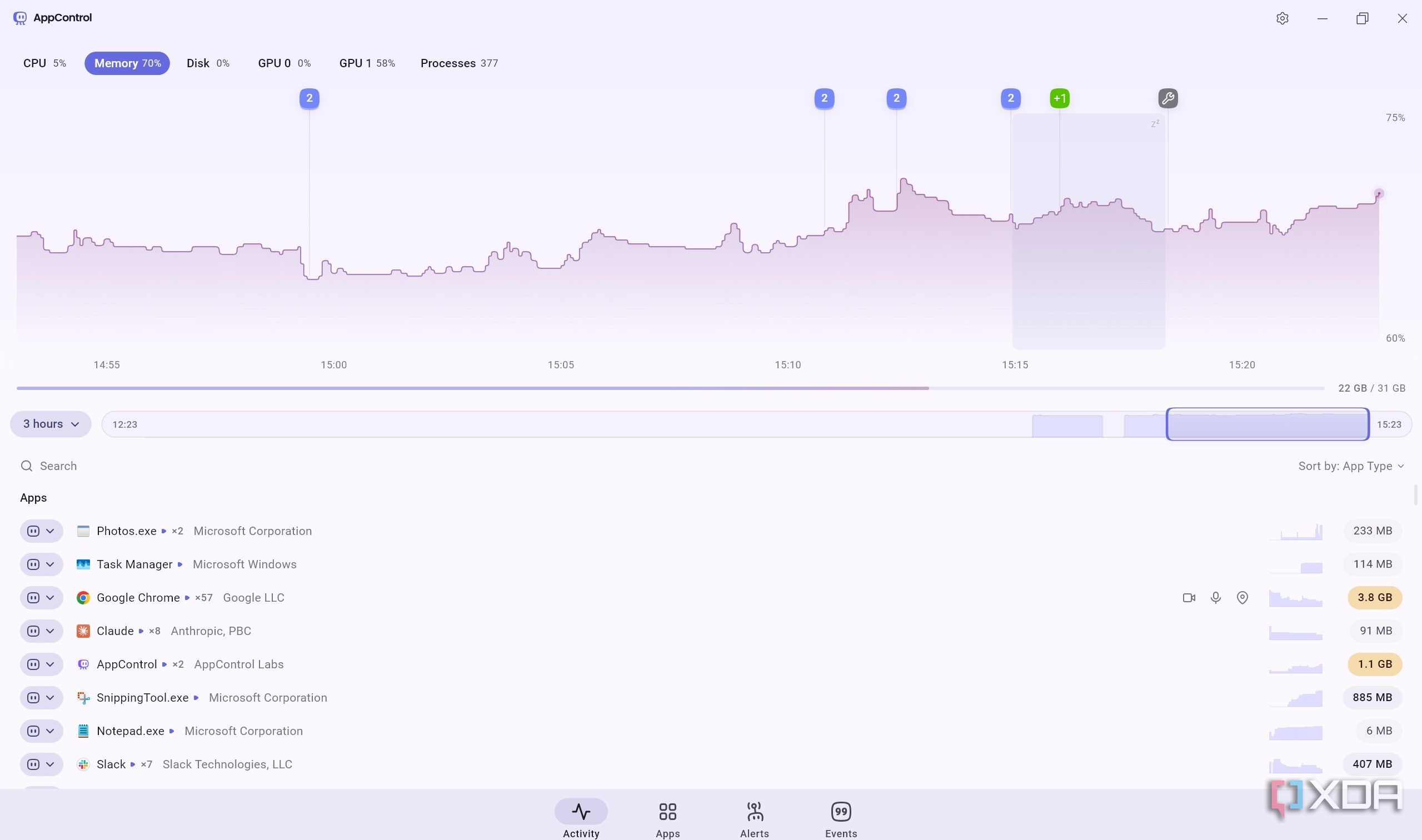
Task: Click Chrome's microphone access icon
Action: [1215, 598]
